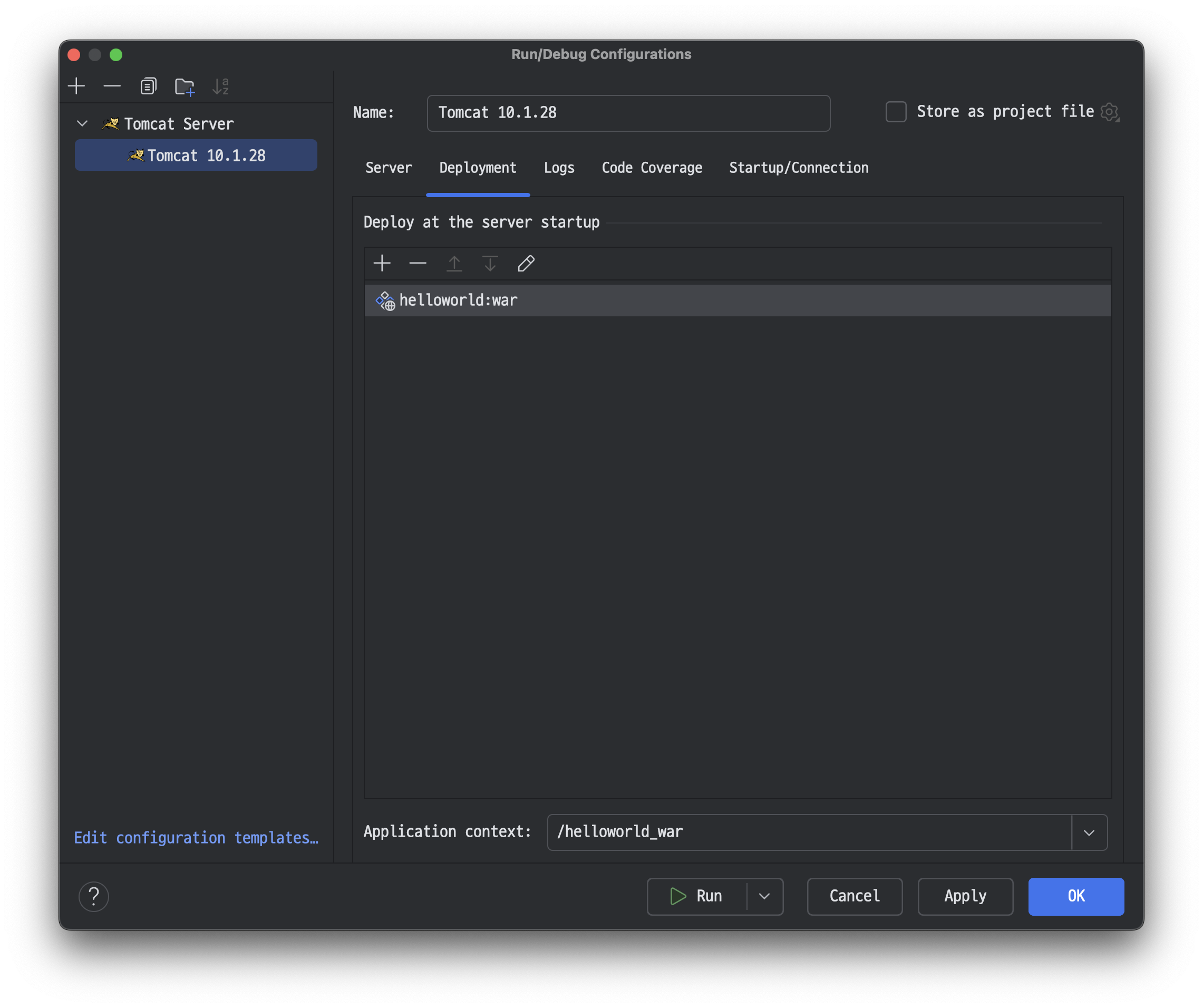Screen dimensions: 1203x1008
Task: Copy the selected run configuration
Action: [x=148, y=86]
